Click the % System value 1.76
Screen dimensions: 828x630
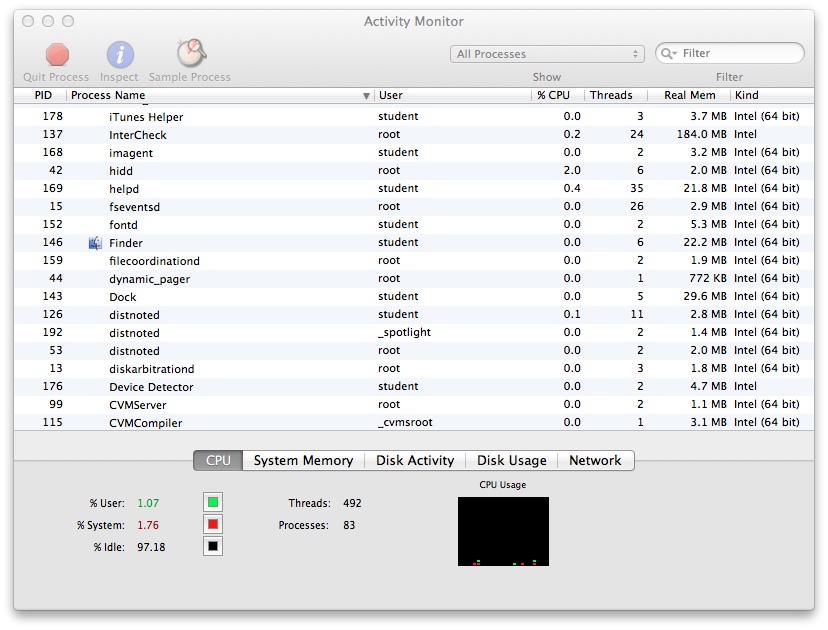(x=148, y=525)
